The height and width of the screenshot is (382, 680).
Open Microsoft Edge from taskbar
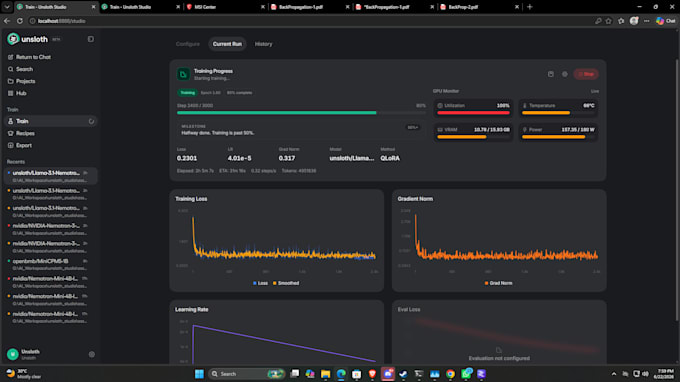(x=341, y=374)
